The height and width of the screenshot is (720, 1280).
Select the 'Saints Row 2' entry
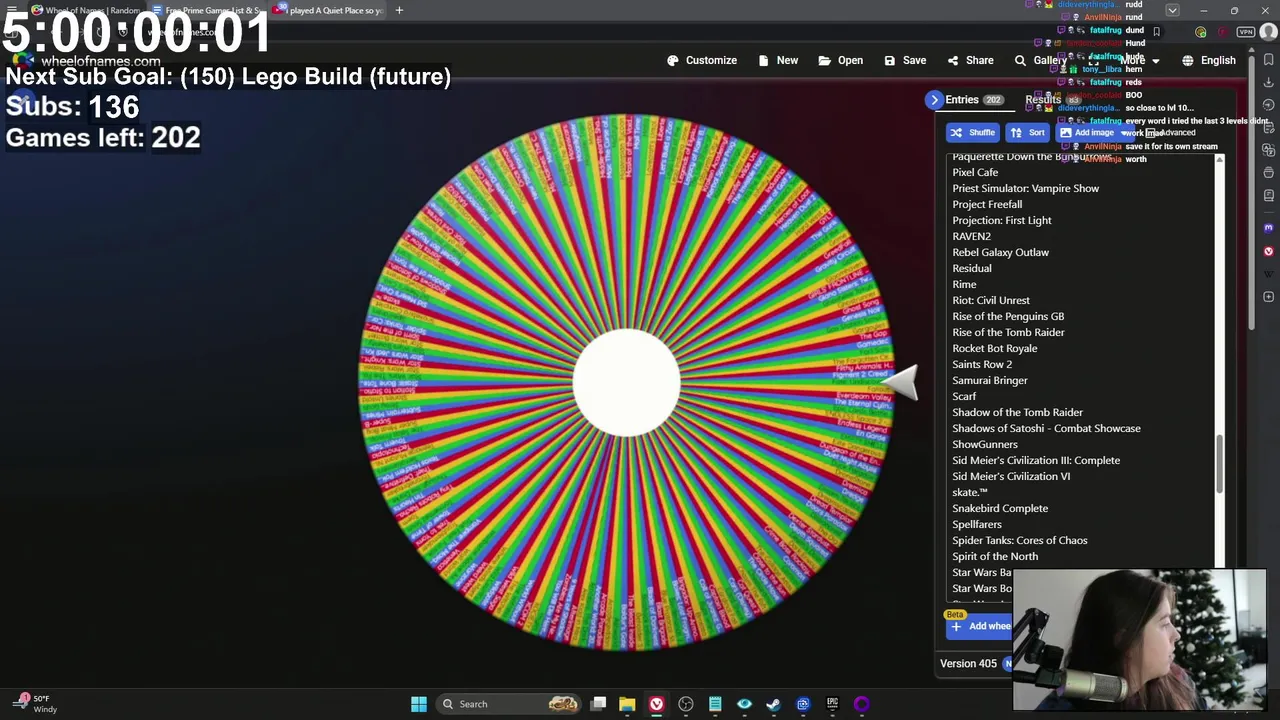click(x=981, y=364)
